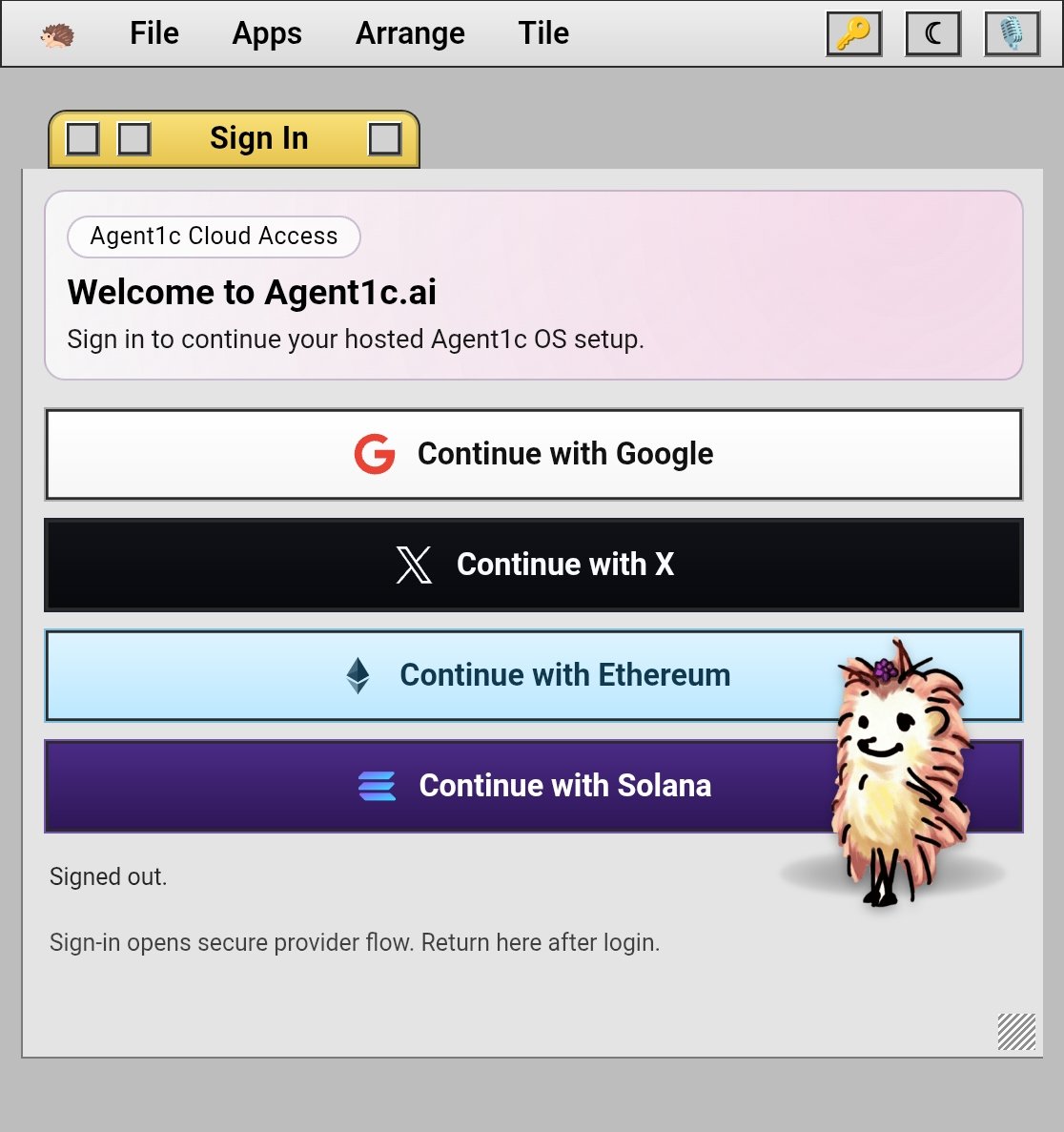Continue with Ethereum sign-in
Viewport: 1064px width, 1132px height.
pyautogui.click(x=534, y=675)
